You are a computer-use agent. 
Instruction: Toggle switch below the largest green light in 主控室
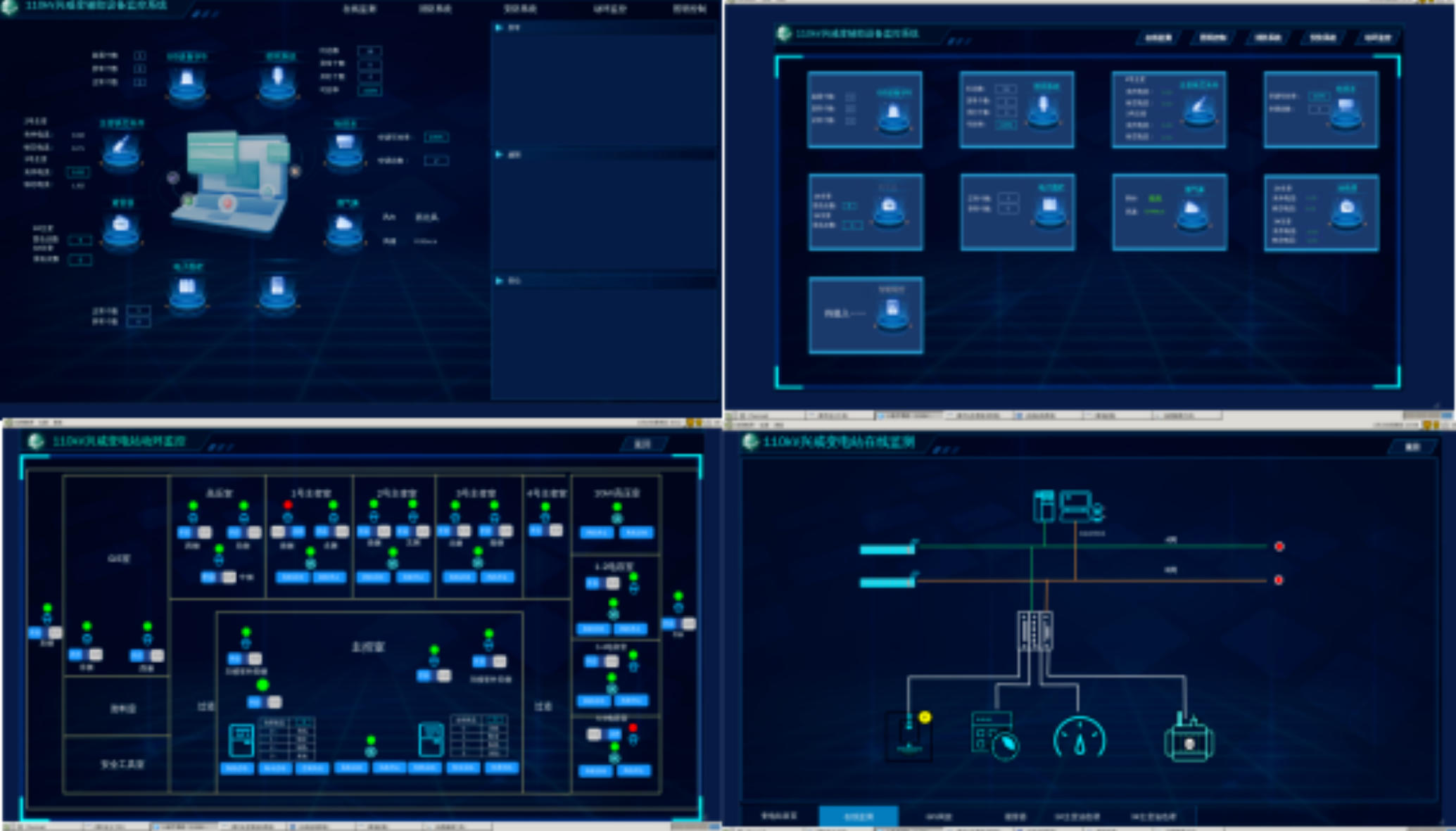pyautogui.click(x=264, y=702)
